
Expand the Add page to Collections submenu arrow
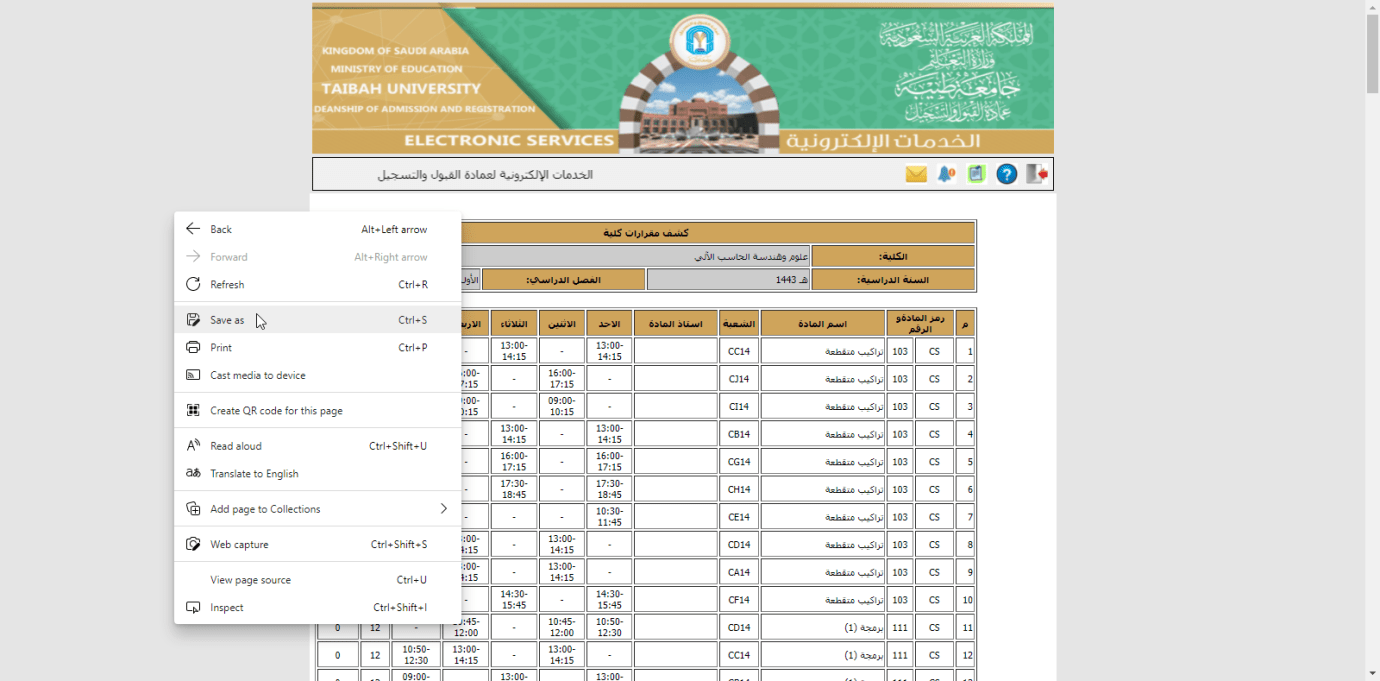tap(443, 509)
